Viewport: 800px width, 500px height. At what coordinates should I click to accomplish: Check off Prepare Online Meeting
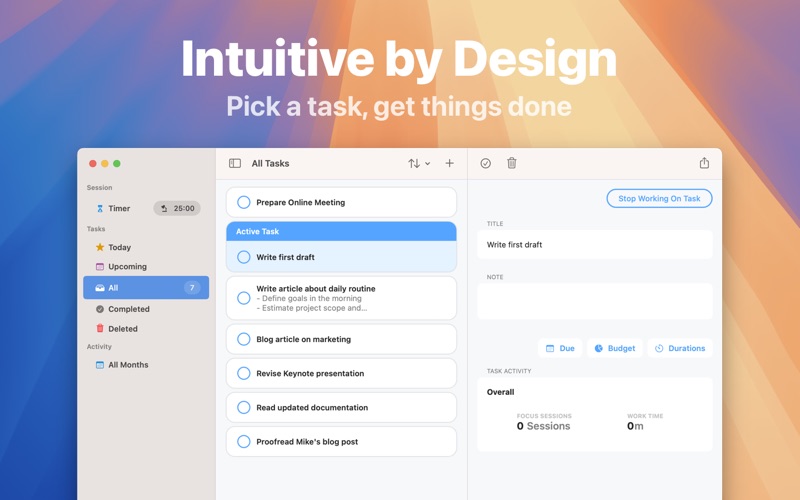(x=244, y=203)
